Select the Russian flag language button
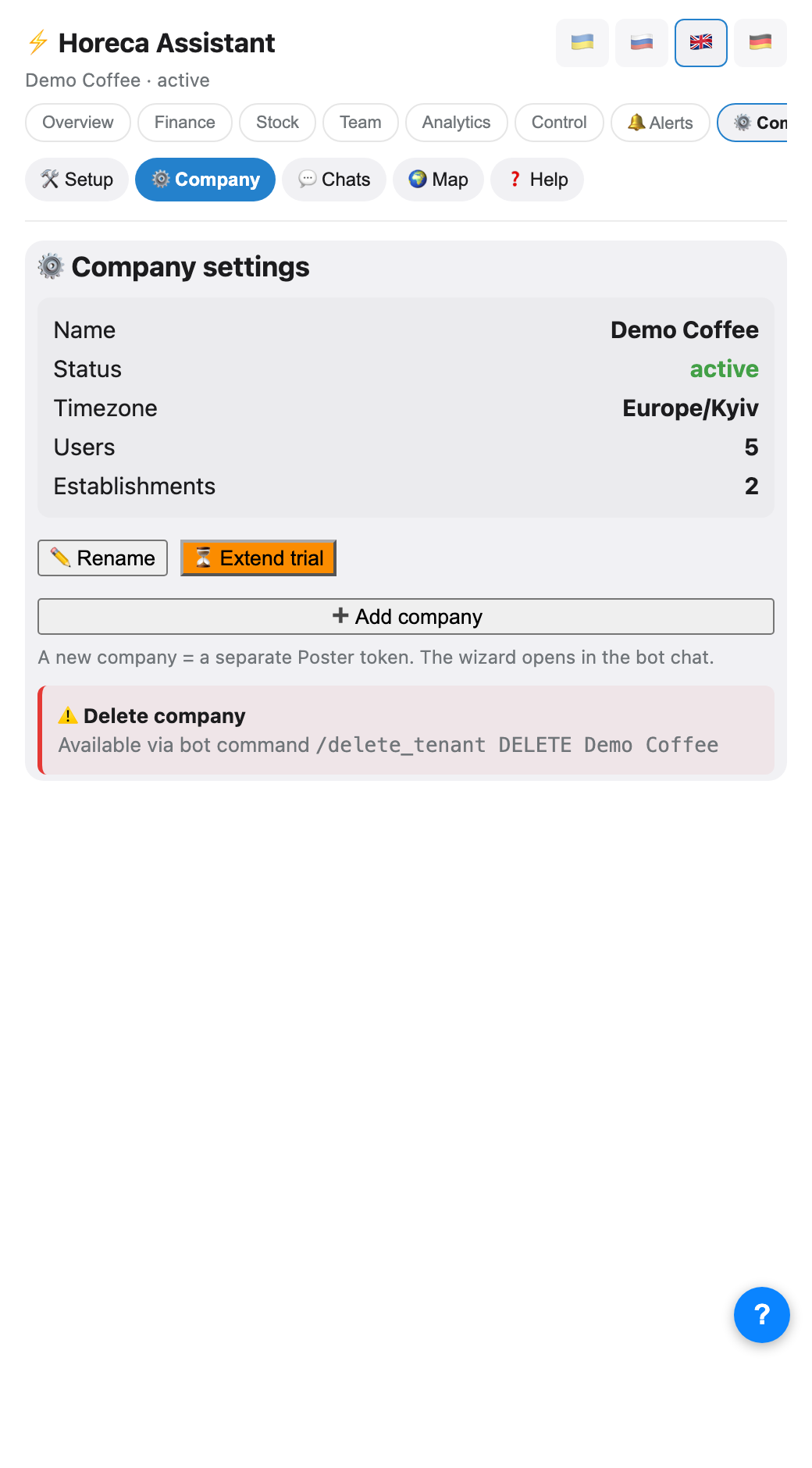This screenshot has width=812, height=1468. point(642,43)
